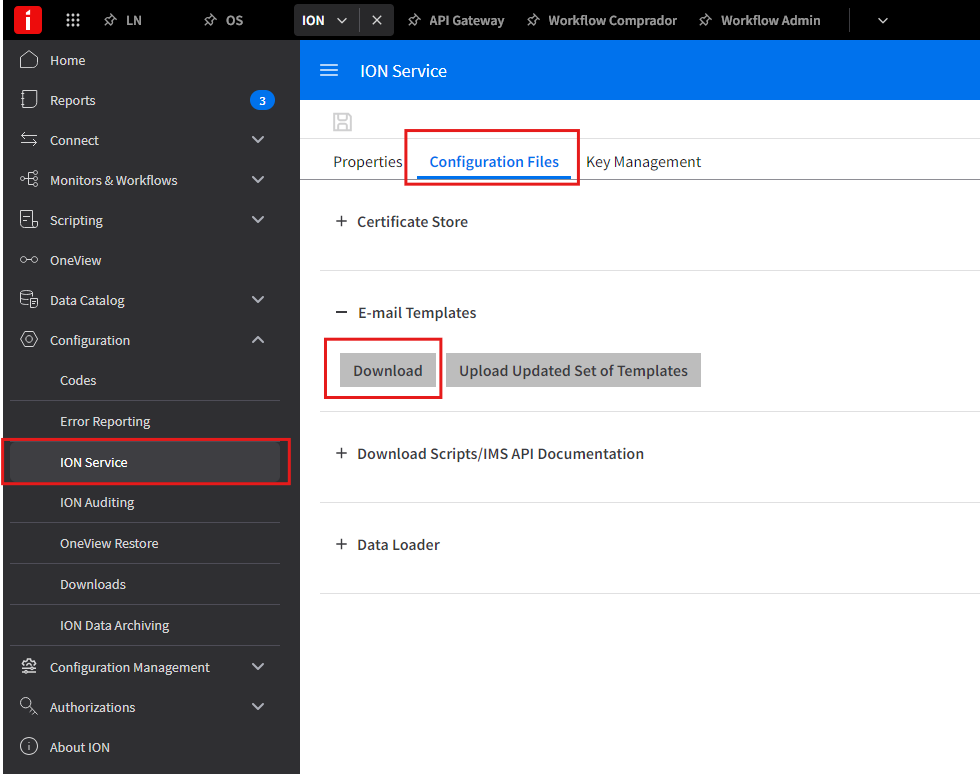Click the Configuration gear icon

(x=29, y=339)
